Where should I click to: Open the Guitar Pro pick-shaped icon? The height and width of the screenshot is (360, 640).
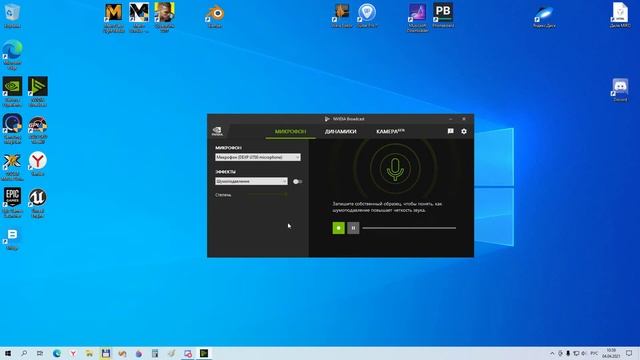pyautogui.click(x=367, y=16)
